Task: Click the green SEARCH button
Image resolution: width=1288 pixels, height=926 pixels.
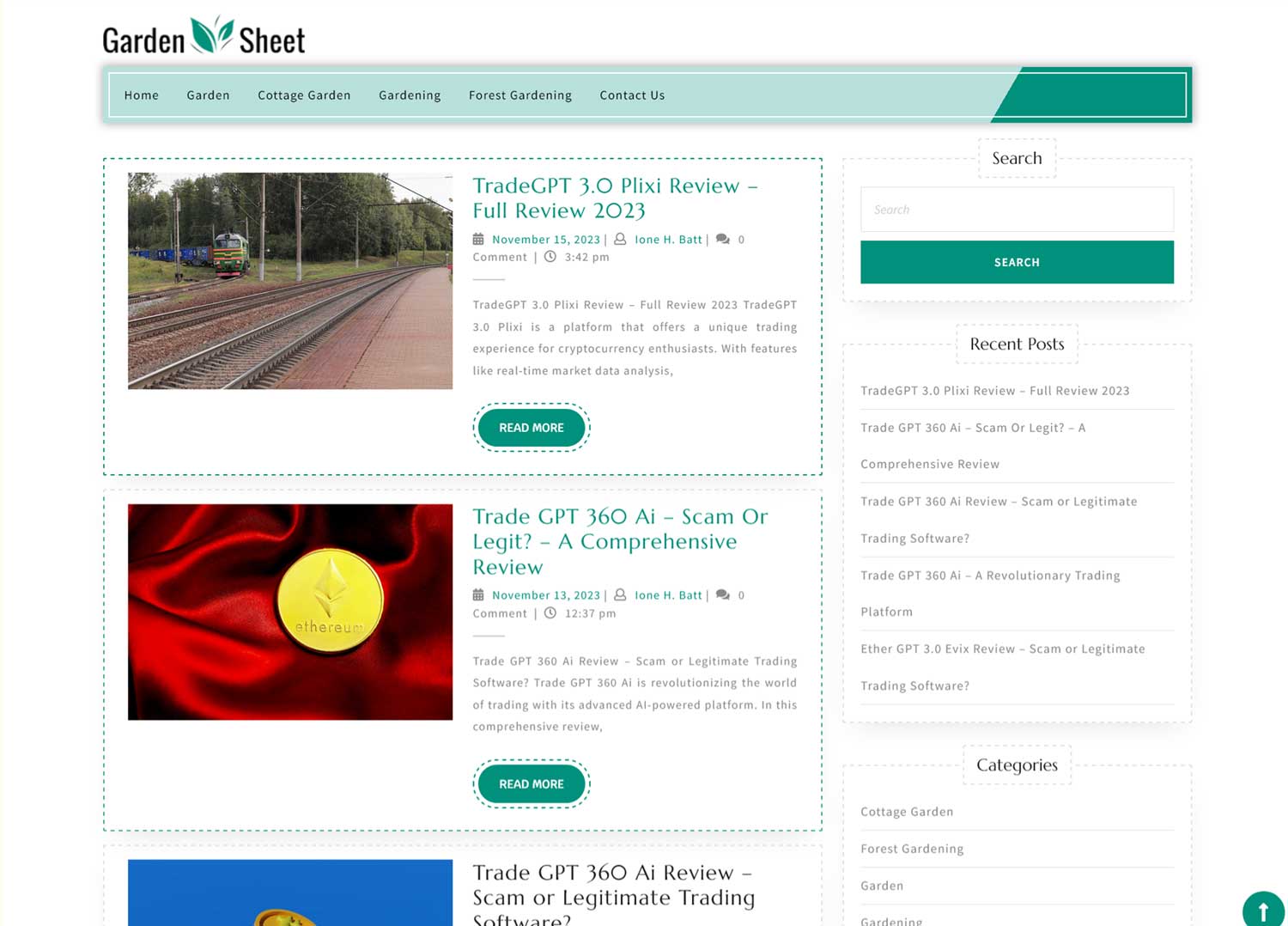Action: [1017, 262]
